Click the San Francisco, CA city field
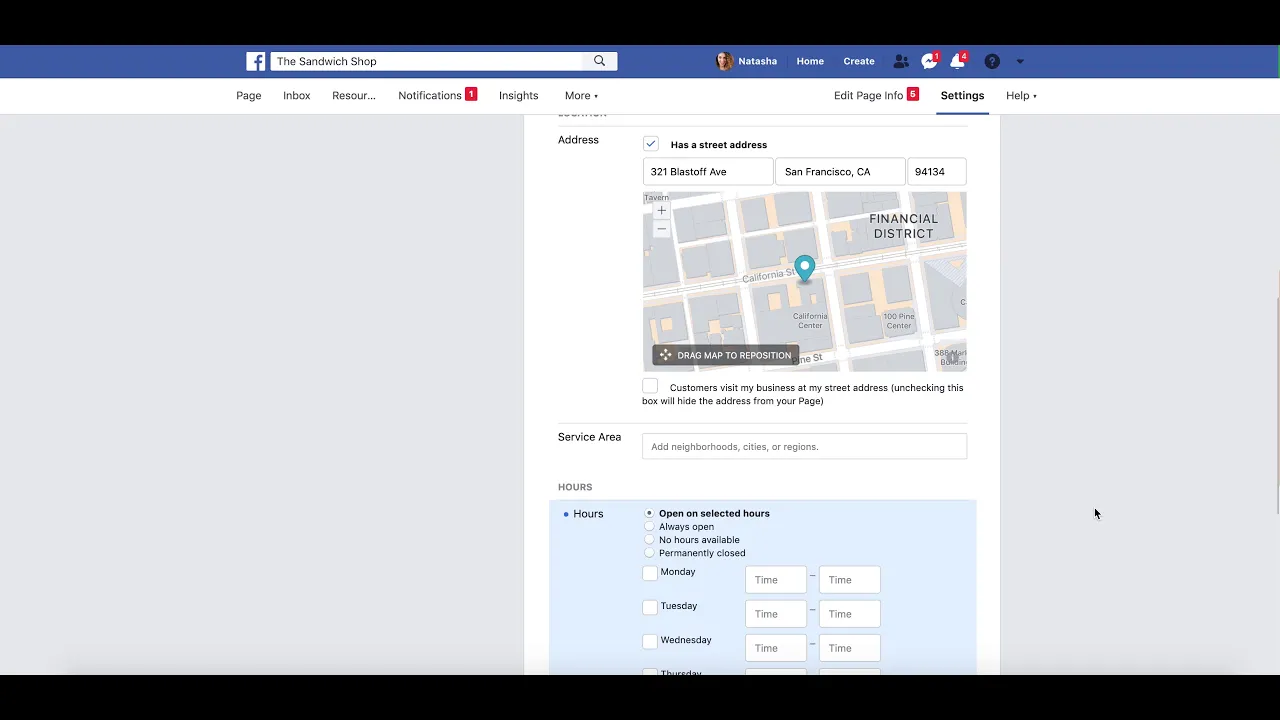 click(x=840, y=172)
